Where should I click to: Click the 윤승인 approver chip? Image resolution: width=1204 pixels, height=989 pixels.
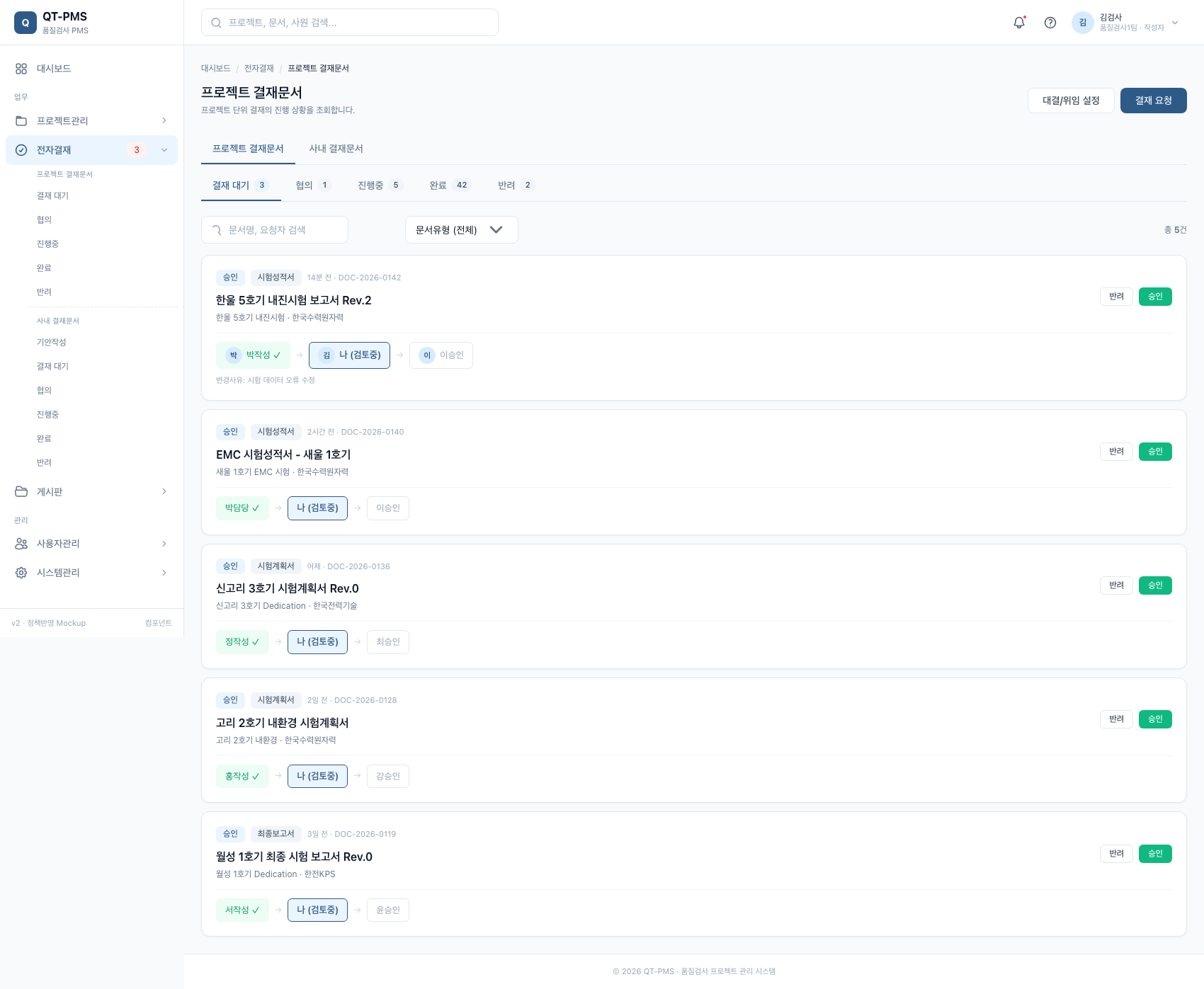click(388, 910)
